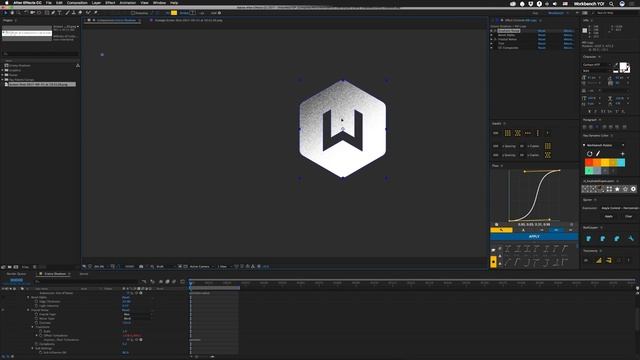Select the Zoom magnifier tool
Image resolution: width=640 pixels, height=360 pixels.
pyautogui.click(x=19, y=13)
